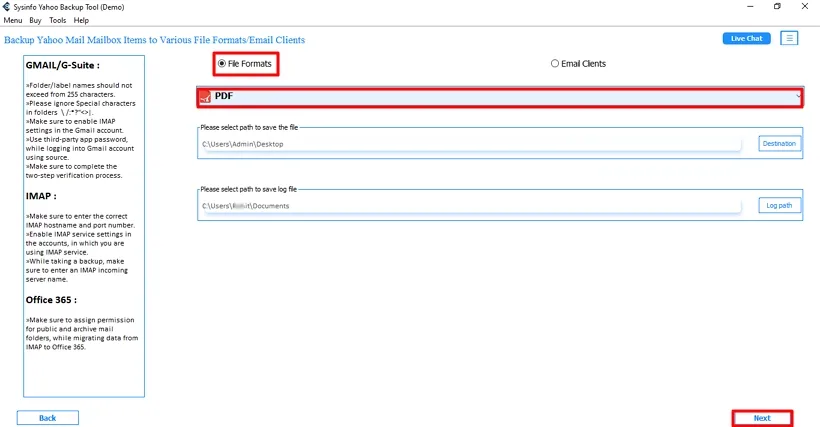Click the red PDF format icon
820x427 pixels.
[x=206, y=97]
